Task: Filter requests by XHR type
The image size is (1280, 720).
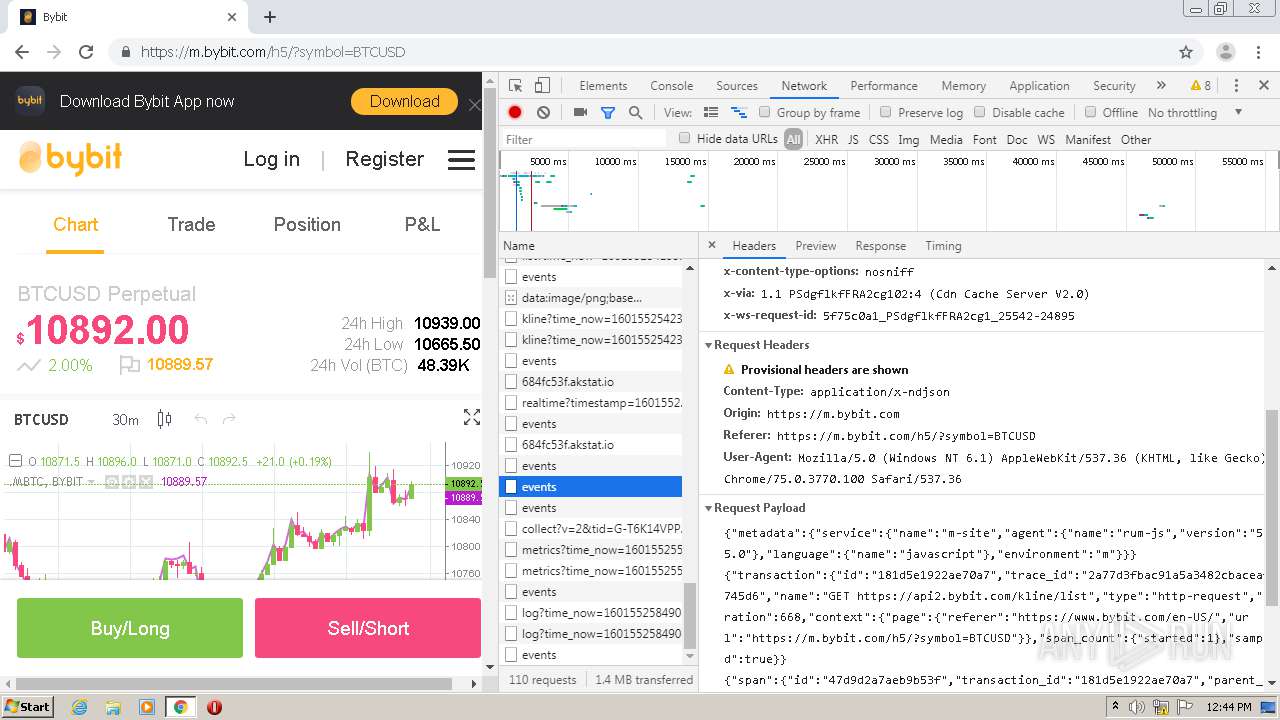Action: pyautogui.click(x=826, y=139)
